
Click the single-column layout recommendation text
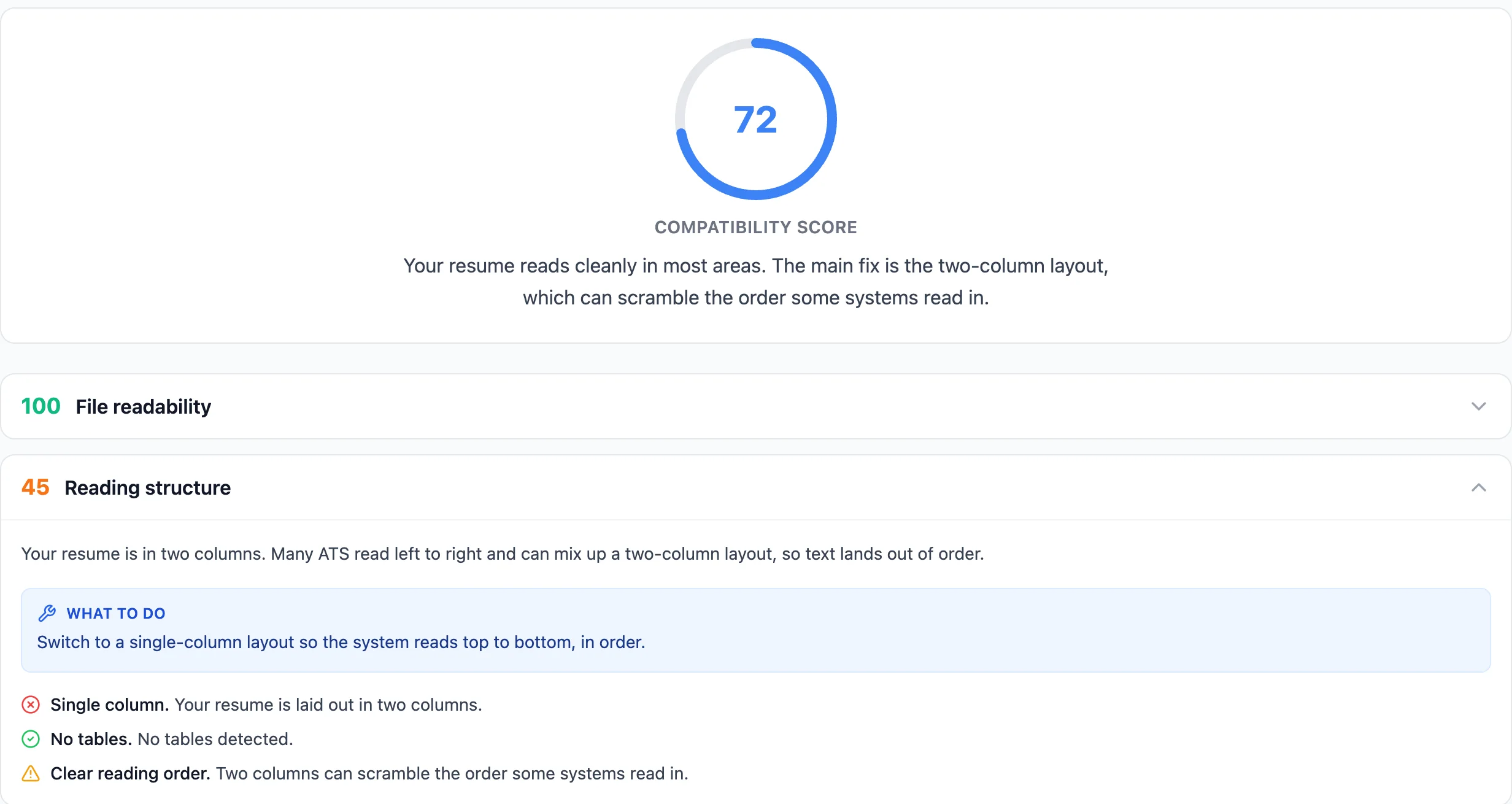tap(341, 642)
